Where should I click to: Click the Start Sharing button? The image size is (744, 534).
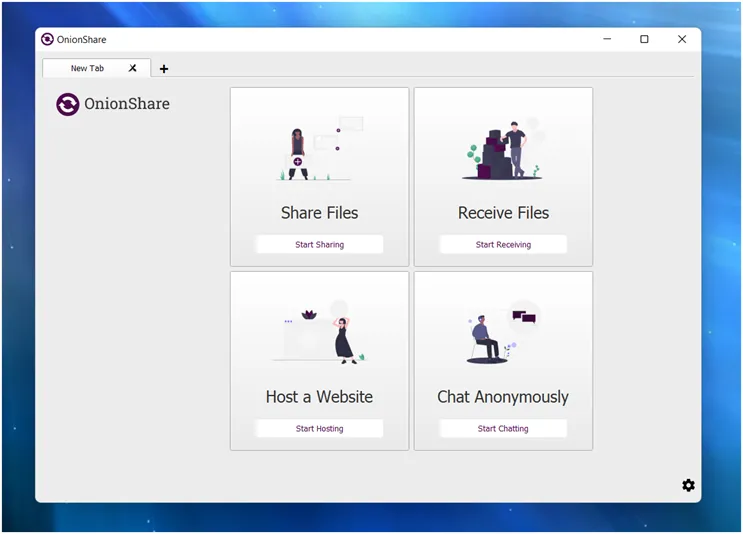[319, 244]
